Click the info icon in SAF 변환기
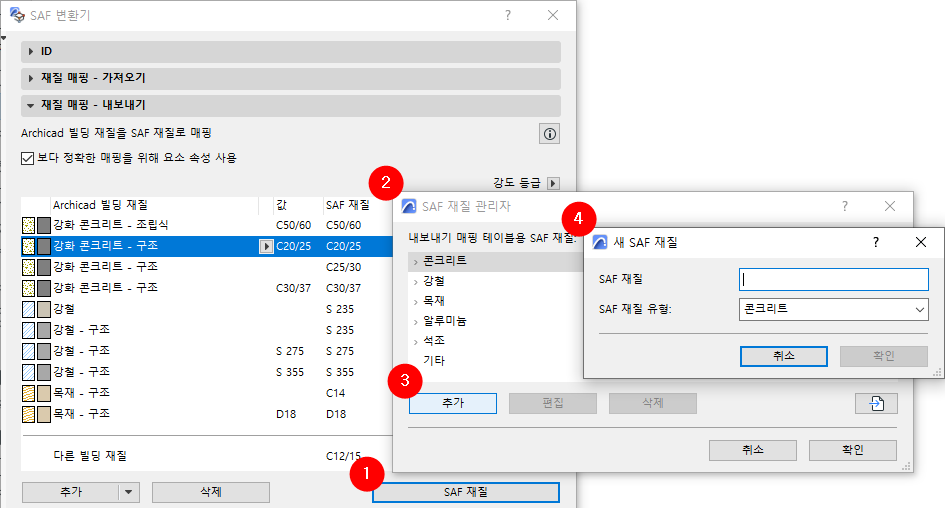Viewport: 945px width, 508px height. pos(549,134)
